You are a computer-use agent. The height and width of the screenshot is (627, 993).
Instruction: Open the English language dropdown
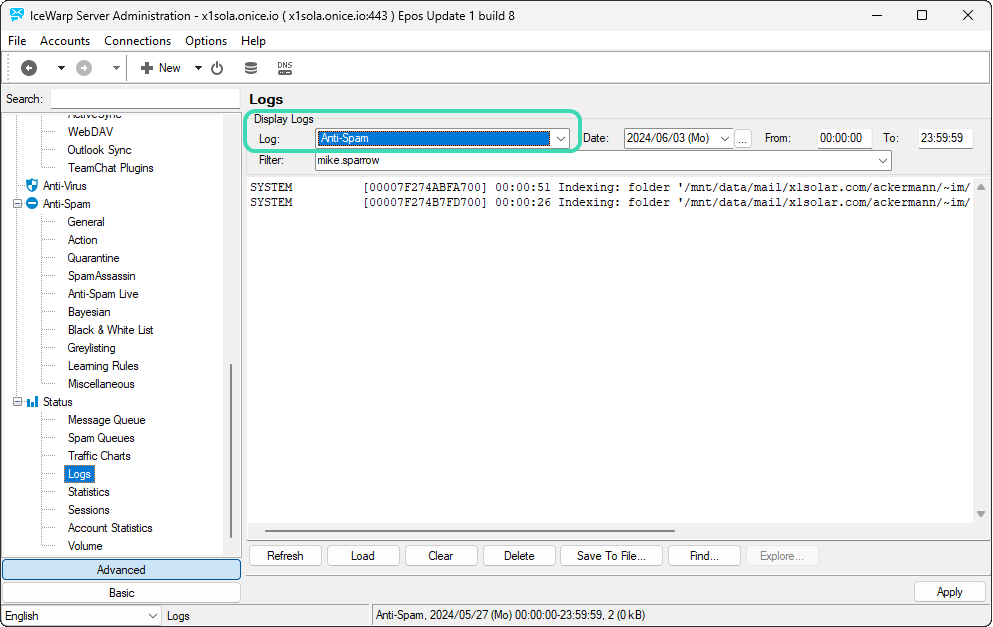81,616
